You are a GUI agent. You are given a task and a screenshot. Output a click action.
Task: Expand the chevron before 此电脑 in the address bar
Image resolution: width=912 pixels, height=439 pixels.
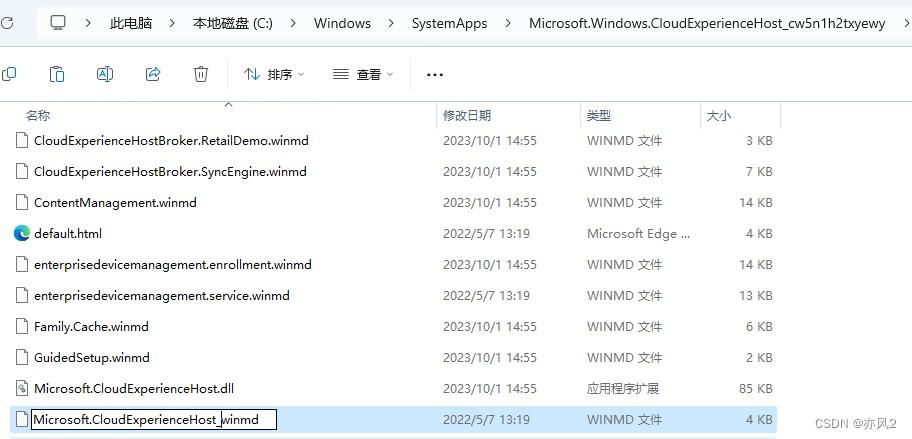88,23
